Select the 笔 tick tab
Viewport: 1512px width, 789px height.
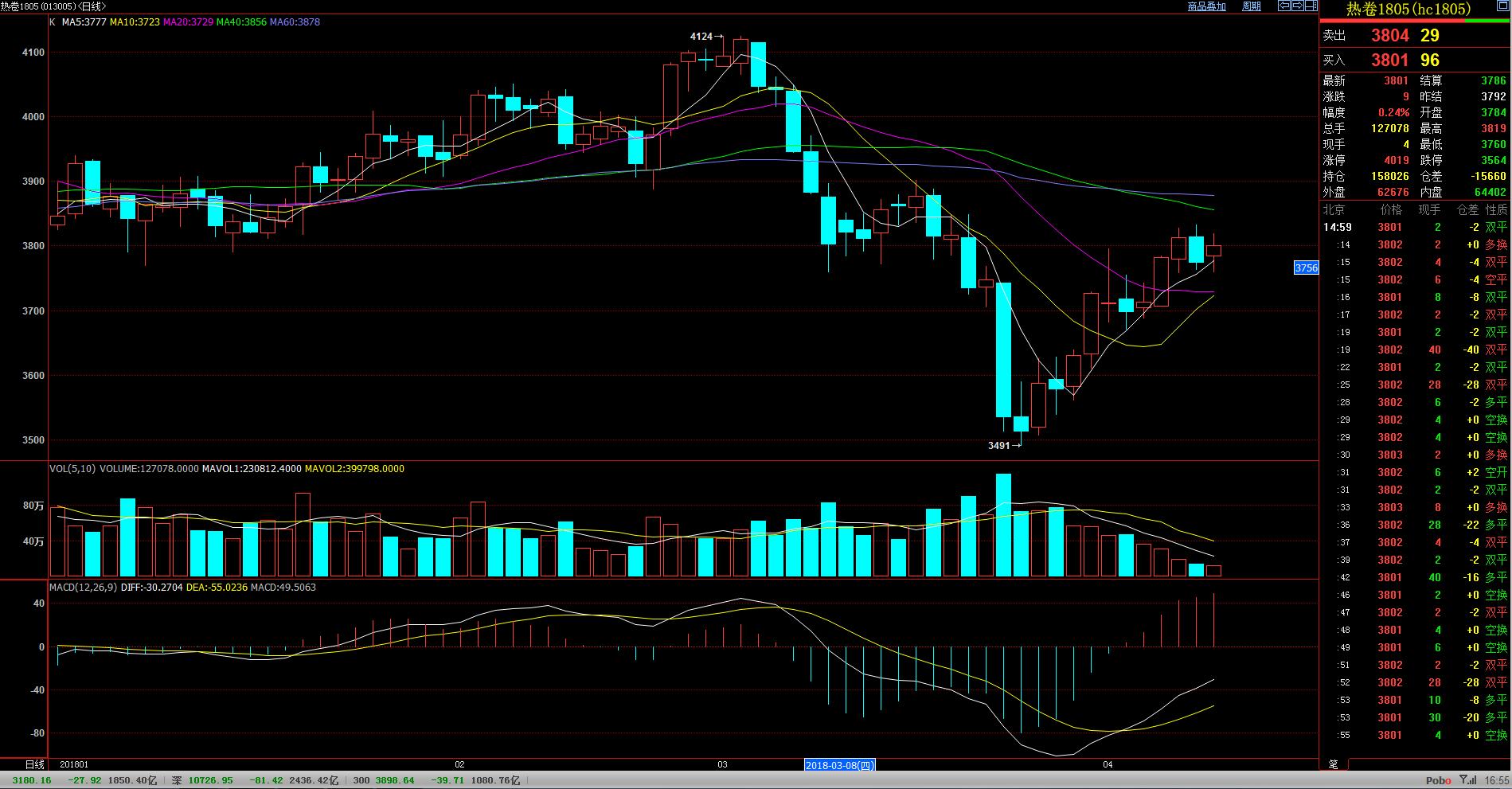tap(1333, 764)
